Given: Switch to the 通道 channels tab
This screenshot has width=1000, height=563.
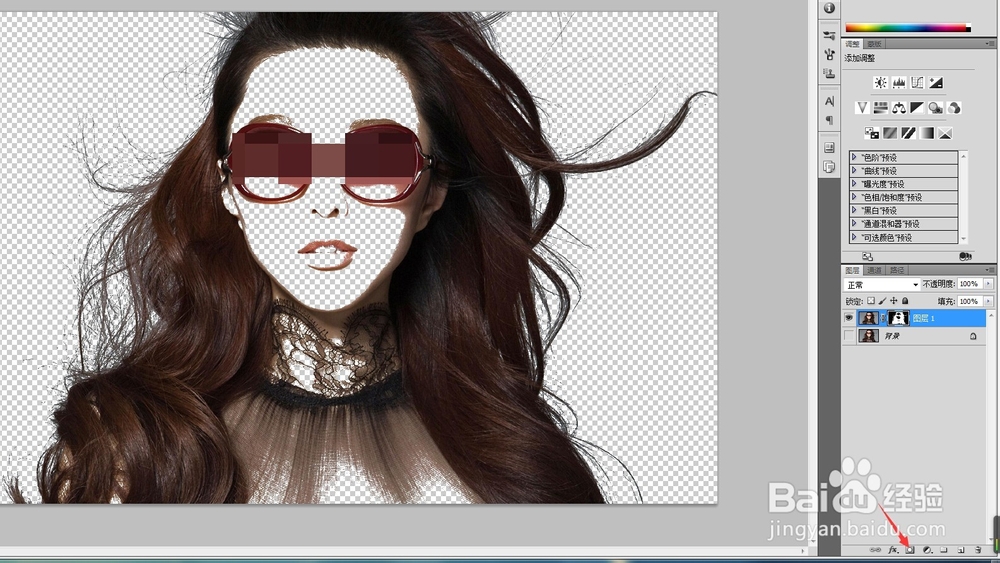Looking at the screenshot, I should (x=874, y=270).
